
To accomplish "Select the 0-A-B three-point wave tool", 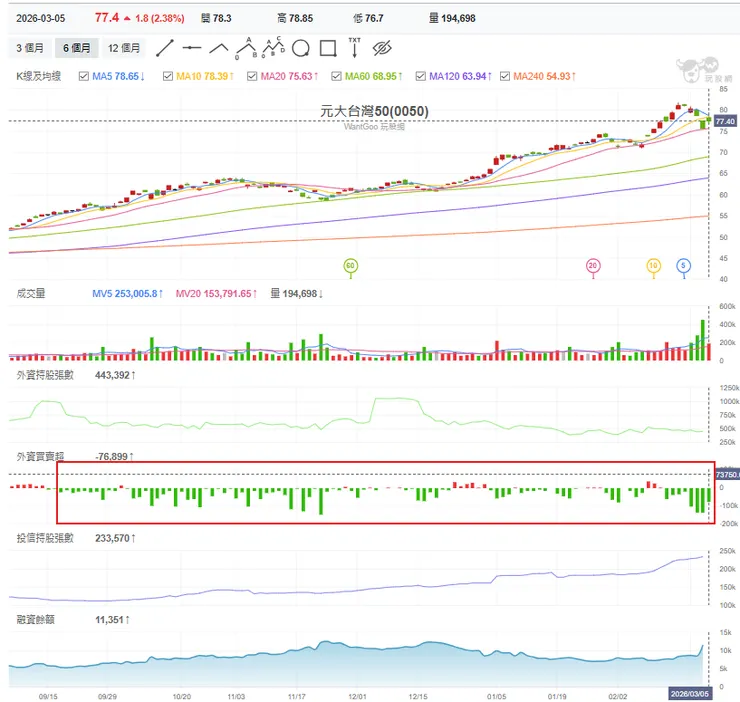I will [246, 48].
